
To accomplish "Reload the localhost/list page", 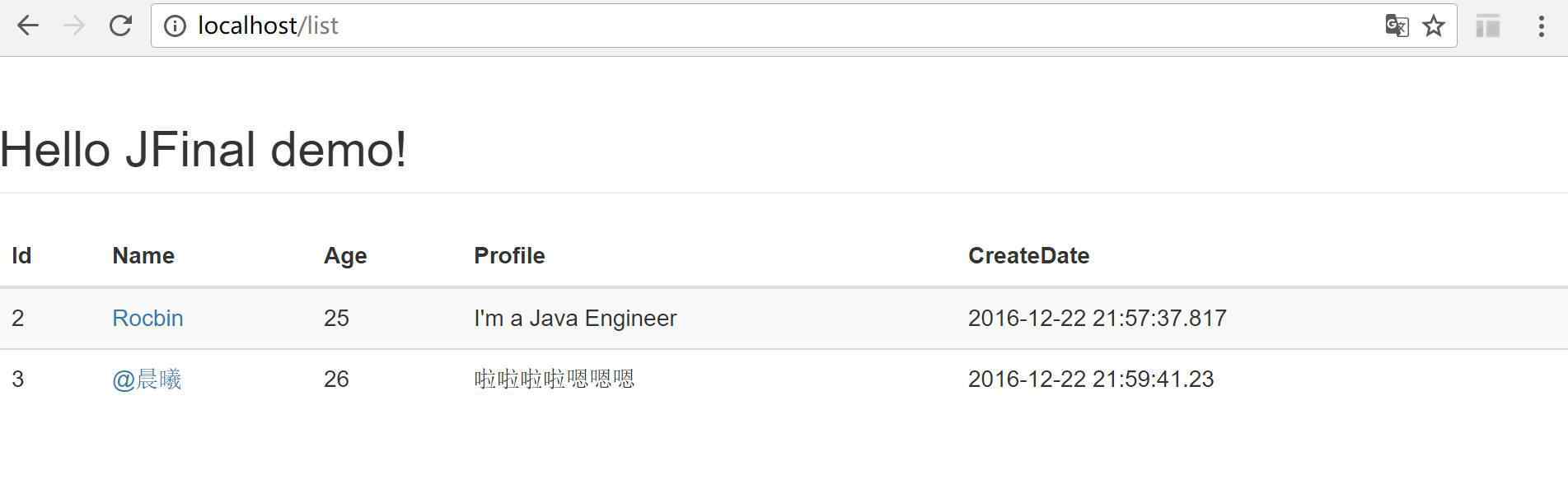I will tap(121, 26).
